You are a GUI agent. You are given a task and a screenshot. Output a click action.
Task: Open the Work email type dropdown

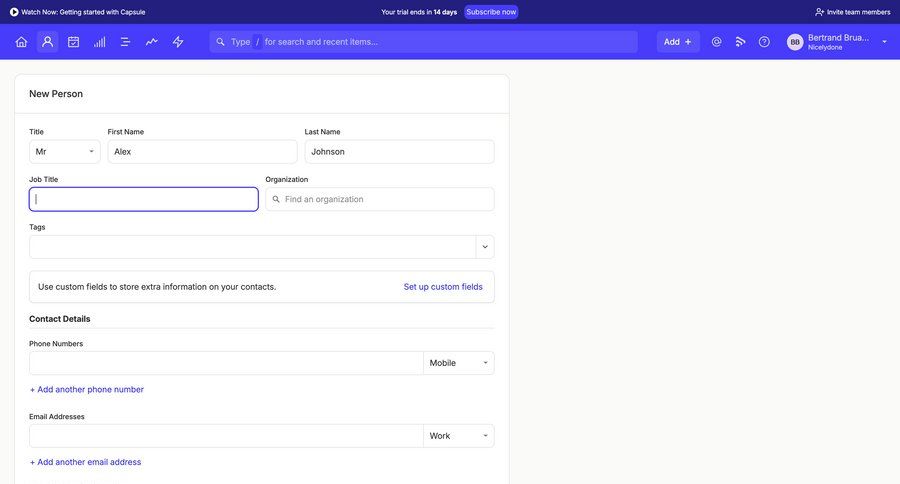458,436
